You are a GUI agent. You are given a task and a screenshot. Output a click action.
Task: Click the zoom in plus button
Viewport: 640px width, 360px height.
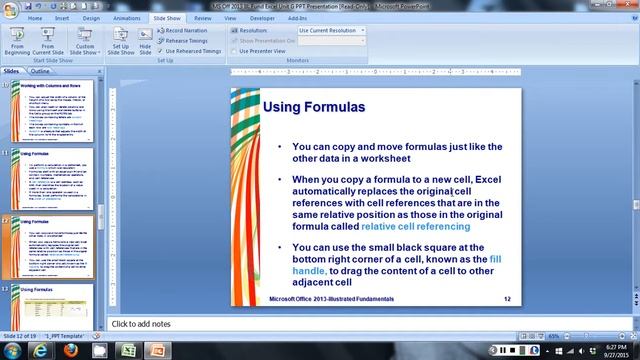[x=622, y=336]
